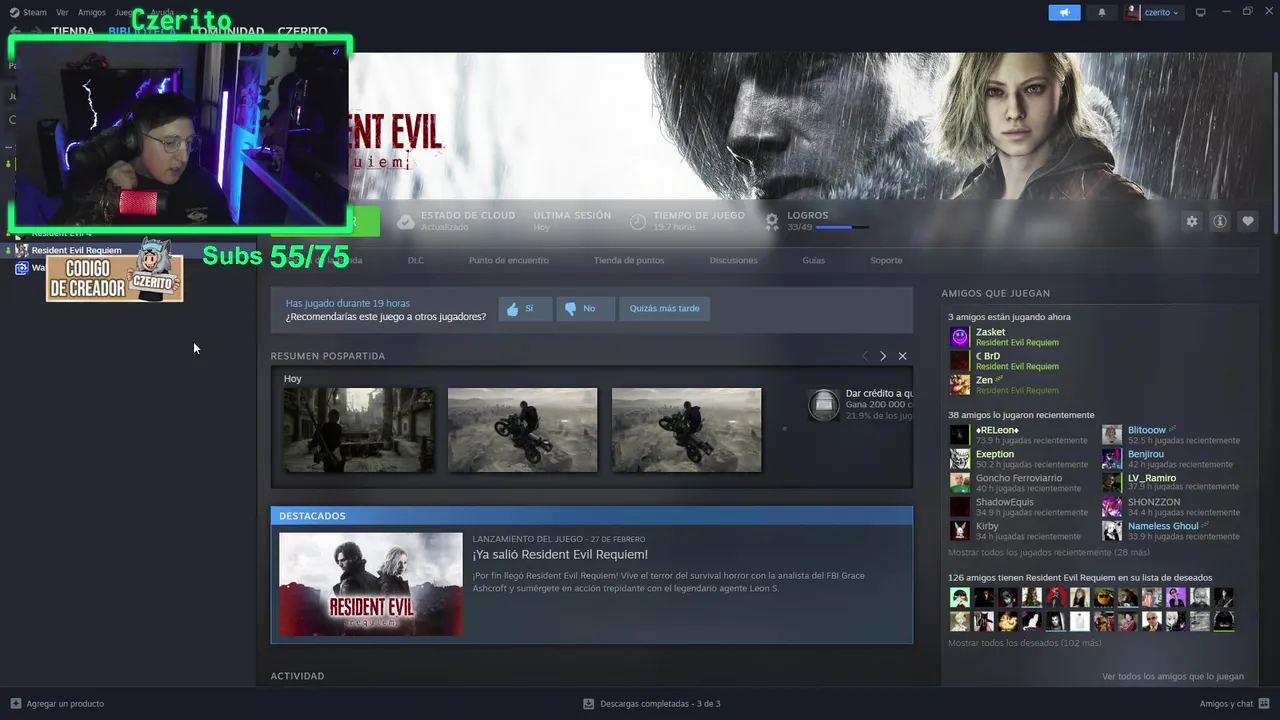Expand the czerito account dropdown
Screen dimensions: 1280x720
coord(1161,12)
